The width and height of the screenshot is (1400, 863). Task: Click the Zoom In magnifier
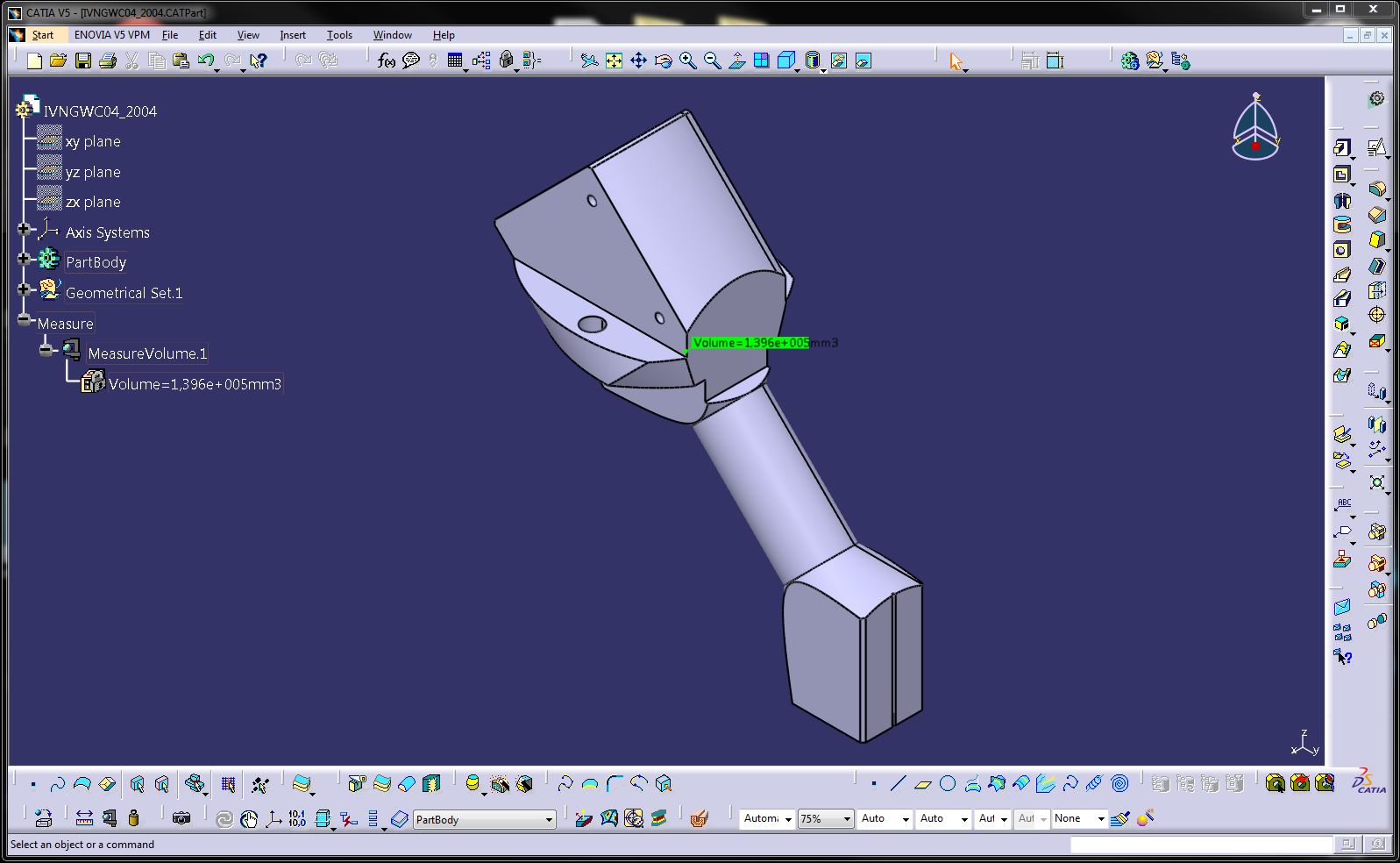click(687, 61)
